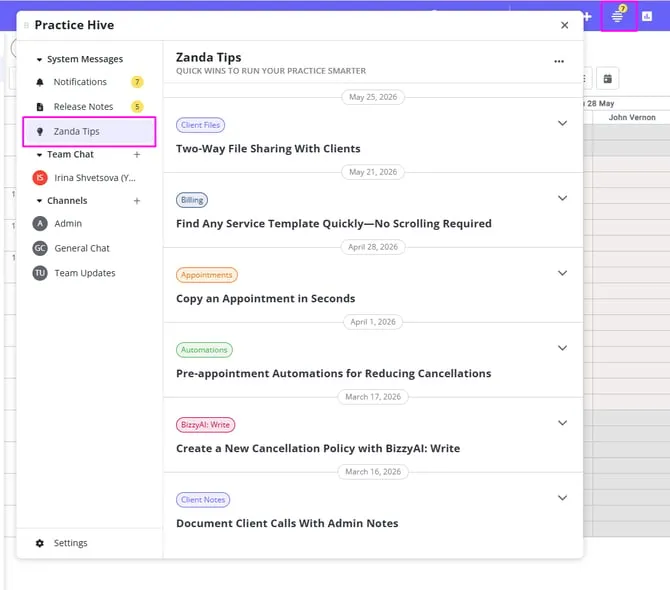Collapse the Team Chat section
Screen dimensions: 670x590
click(x=39, y=155)
